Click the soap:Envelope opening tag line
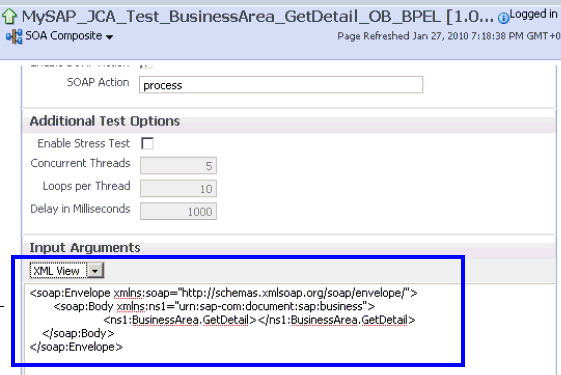The width and height of the screenshot is (561, 375). [224, 293]
